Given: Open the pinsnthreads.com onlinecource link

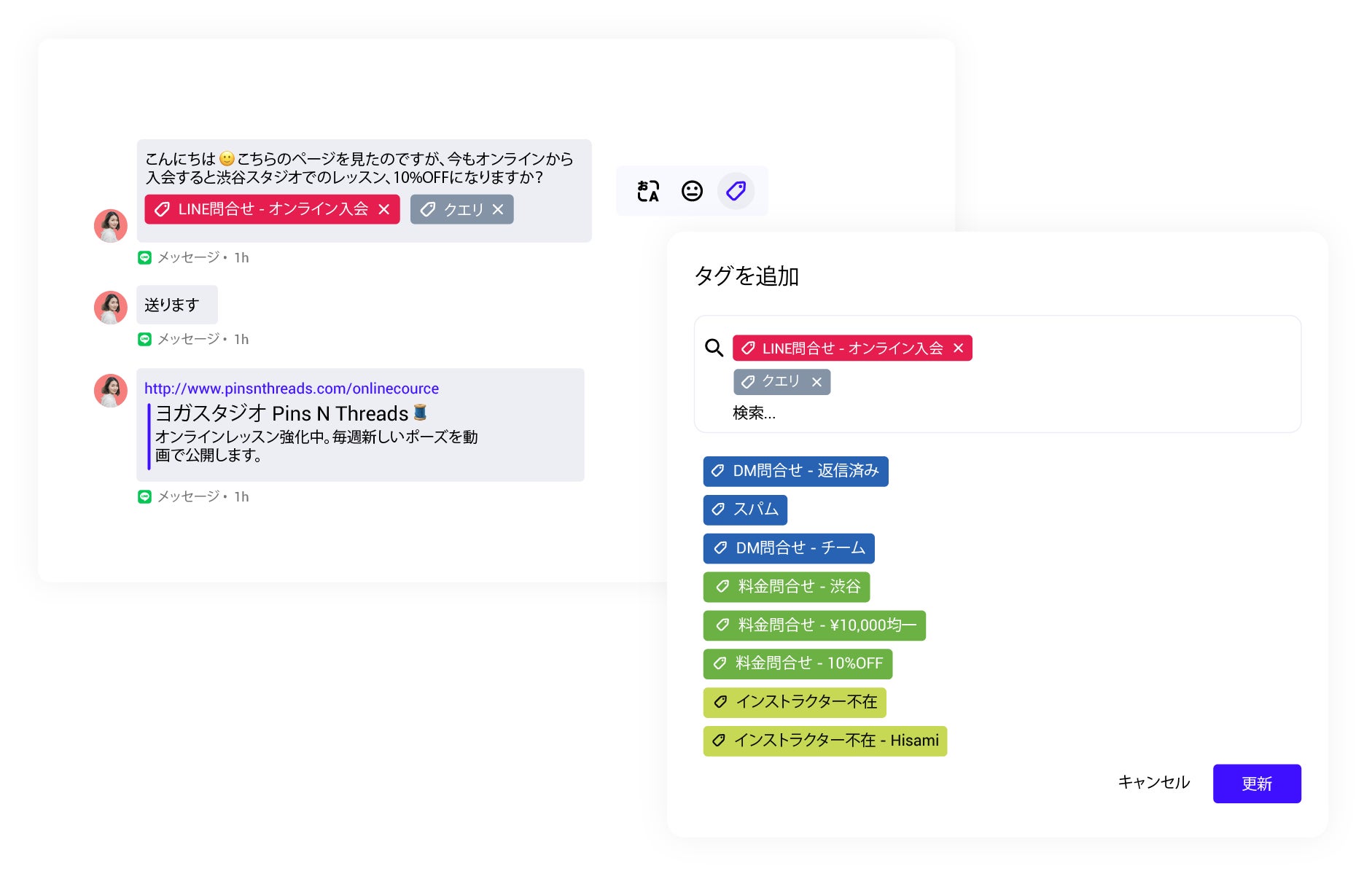Looking at the screenshot, I should click(292, 389).
